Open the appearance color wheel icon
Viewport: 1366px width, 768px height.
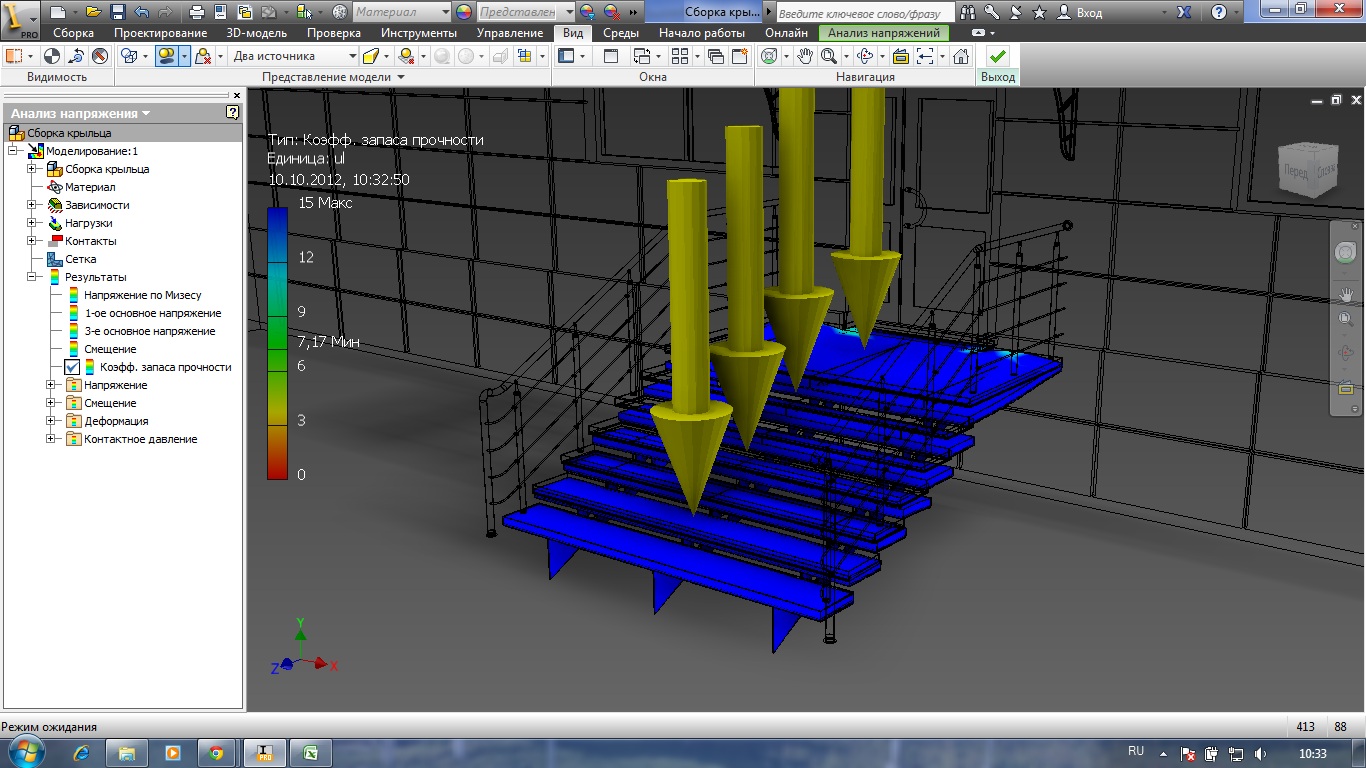pos(463,12)
